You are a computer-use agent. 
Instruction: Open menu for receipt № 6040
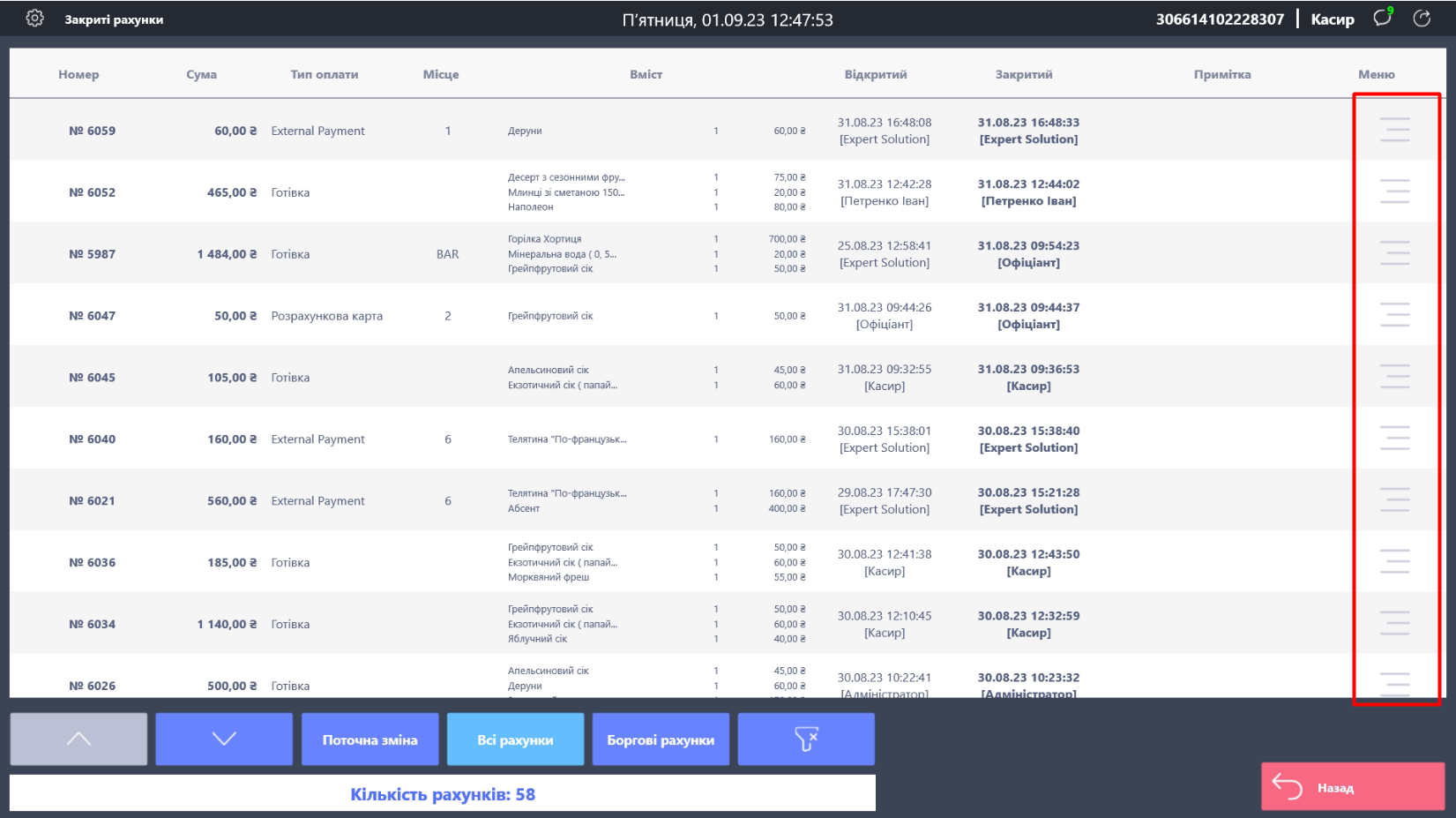pos(1394,439)
